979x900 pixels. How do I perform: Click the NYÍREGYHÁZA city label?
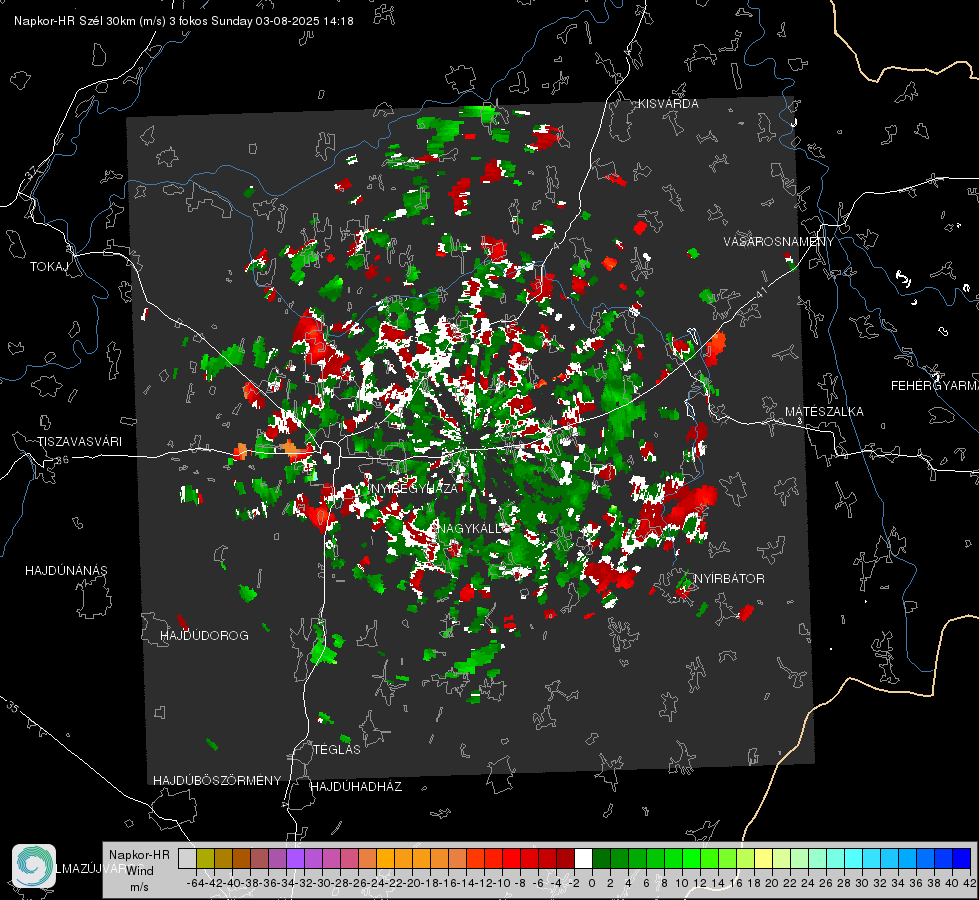coord(415,488)
